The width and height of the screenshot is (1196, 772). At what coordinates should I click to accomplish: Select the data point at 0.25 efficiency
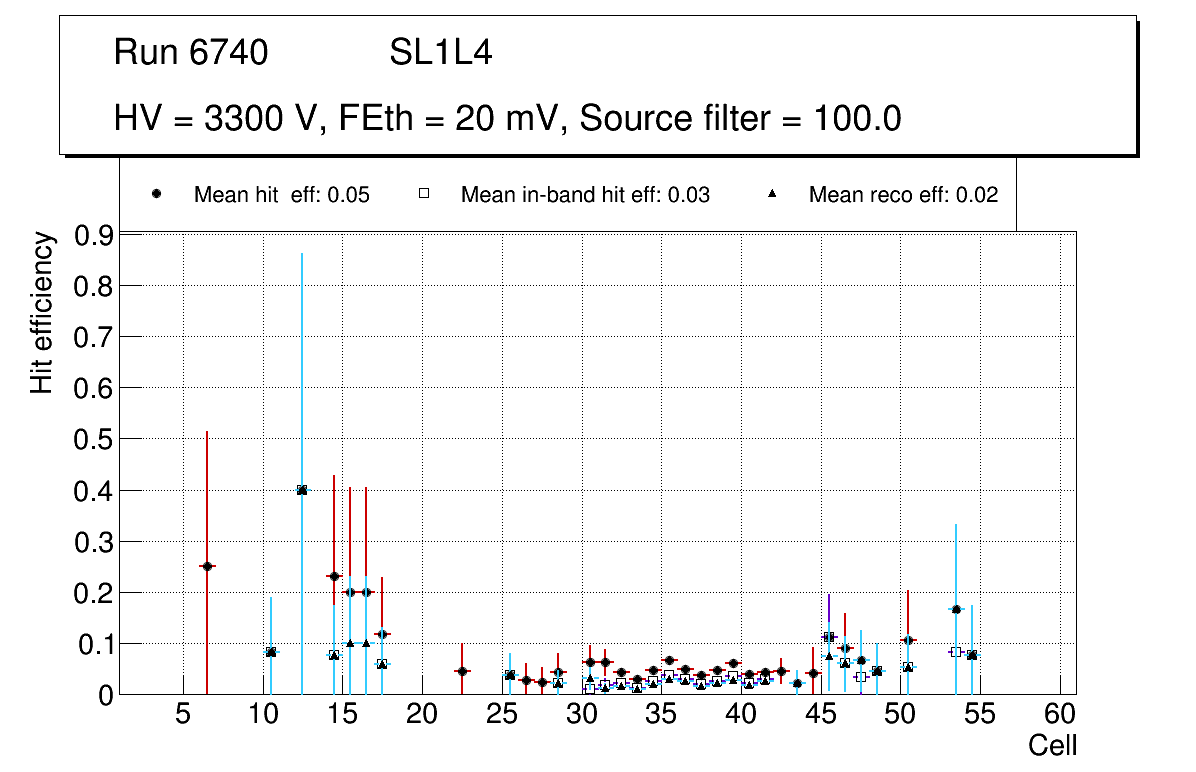pyautogui.click(x=207, y=566)
